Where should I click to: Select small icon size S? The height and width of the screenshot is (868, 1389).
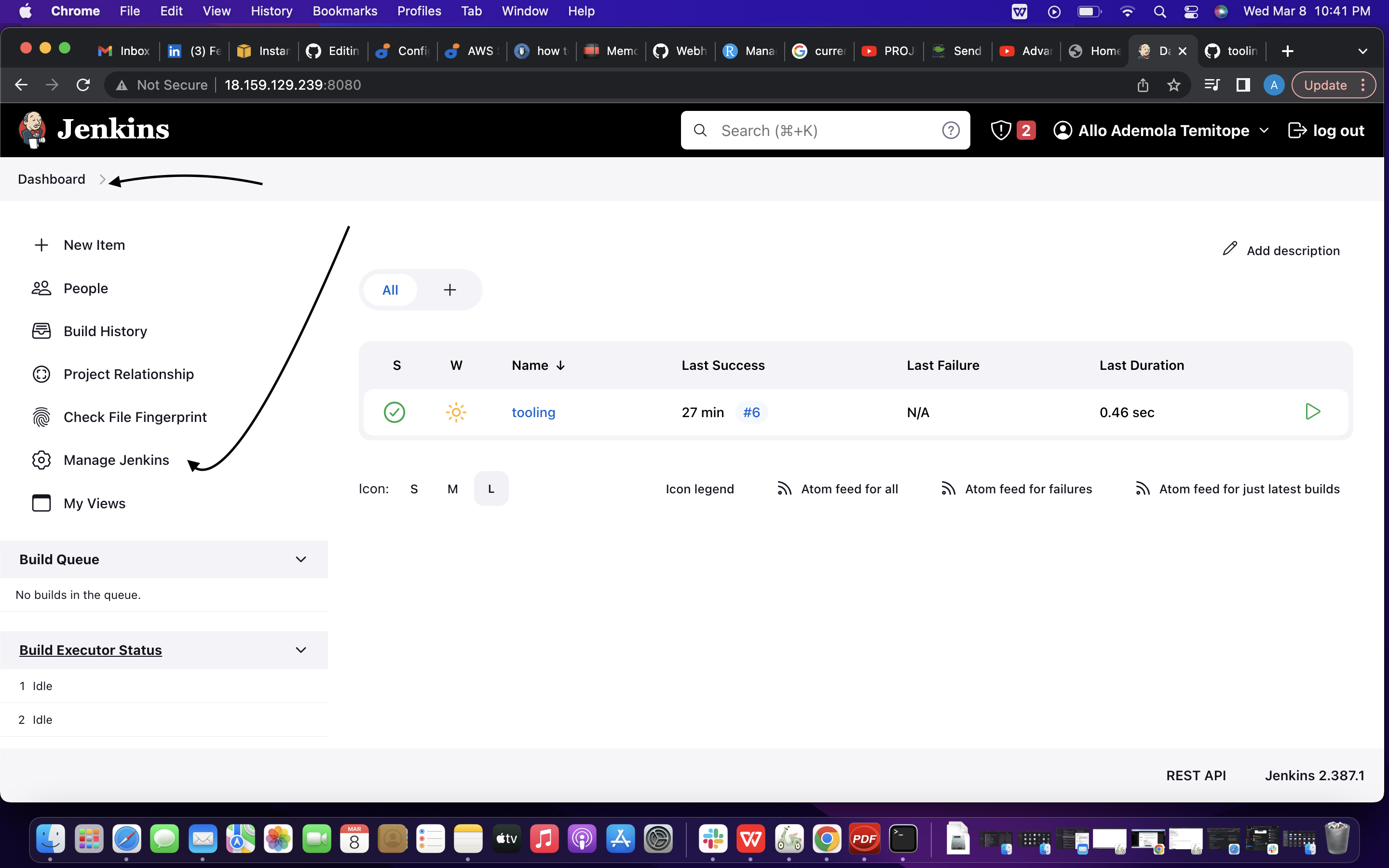[x=414, y=488]
